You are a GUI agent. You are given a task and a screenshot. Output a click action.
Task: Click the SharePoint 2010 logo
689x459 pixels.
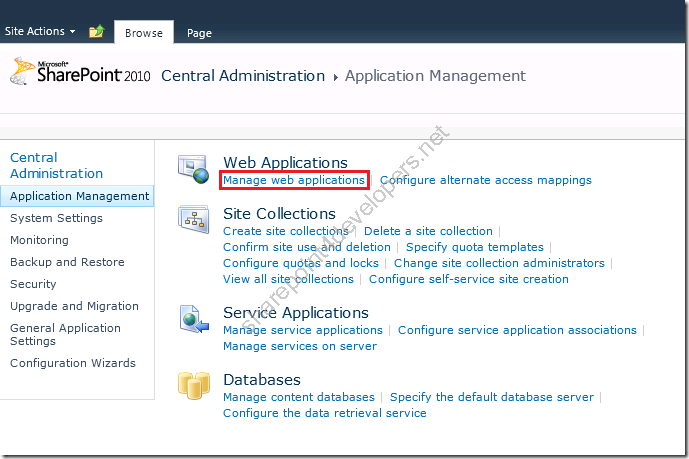point(80,72)
